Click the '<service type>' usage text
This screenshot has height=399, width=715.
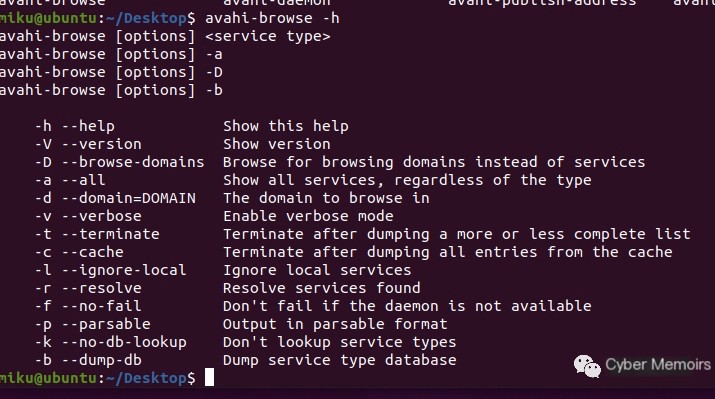pos(268,36)
